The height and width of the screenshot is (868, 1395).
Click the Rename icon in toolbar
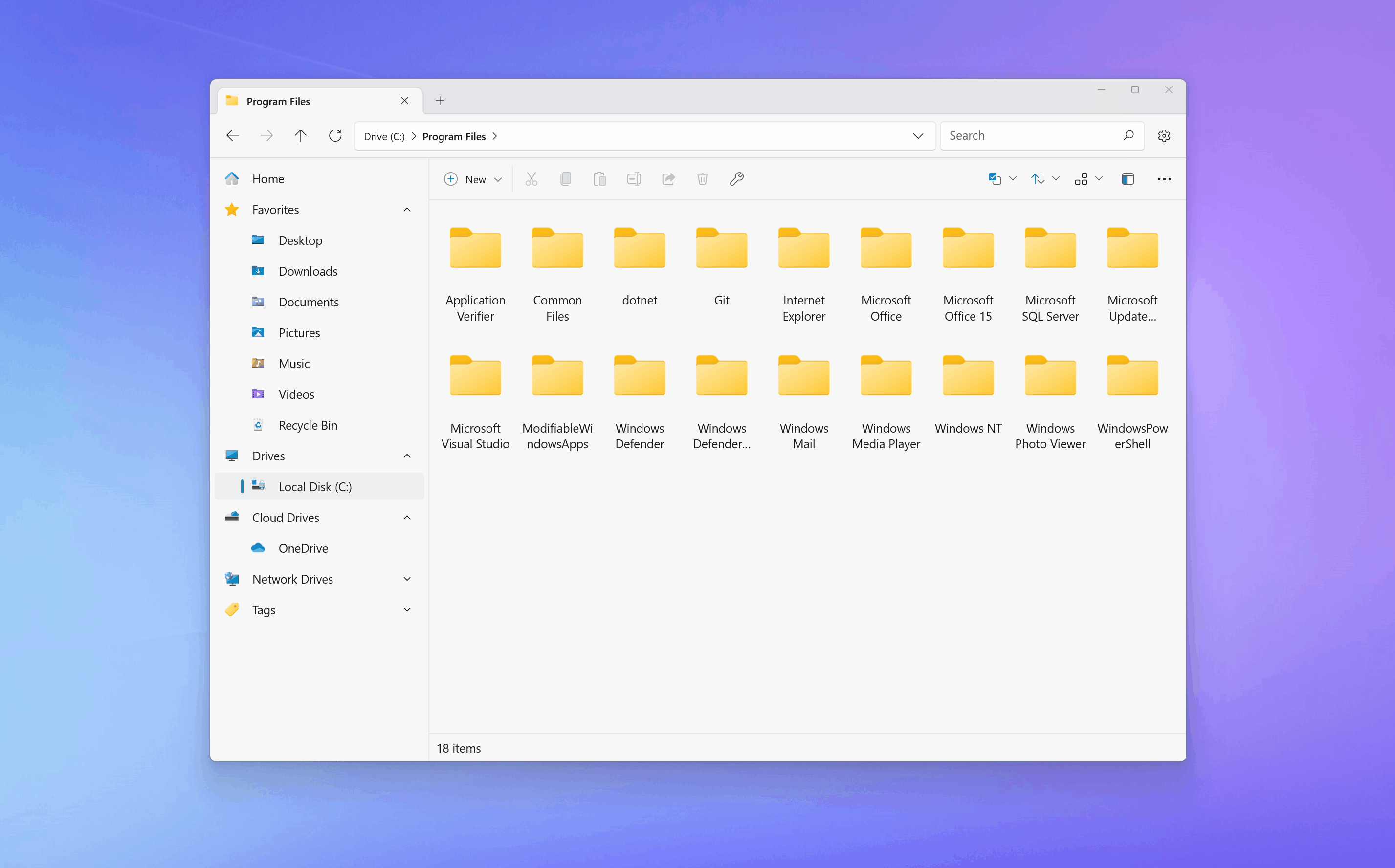coord(634,179)
